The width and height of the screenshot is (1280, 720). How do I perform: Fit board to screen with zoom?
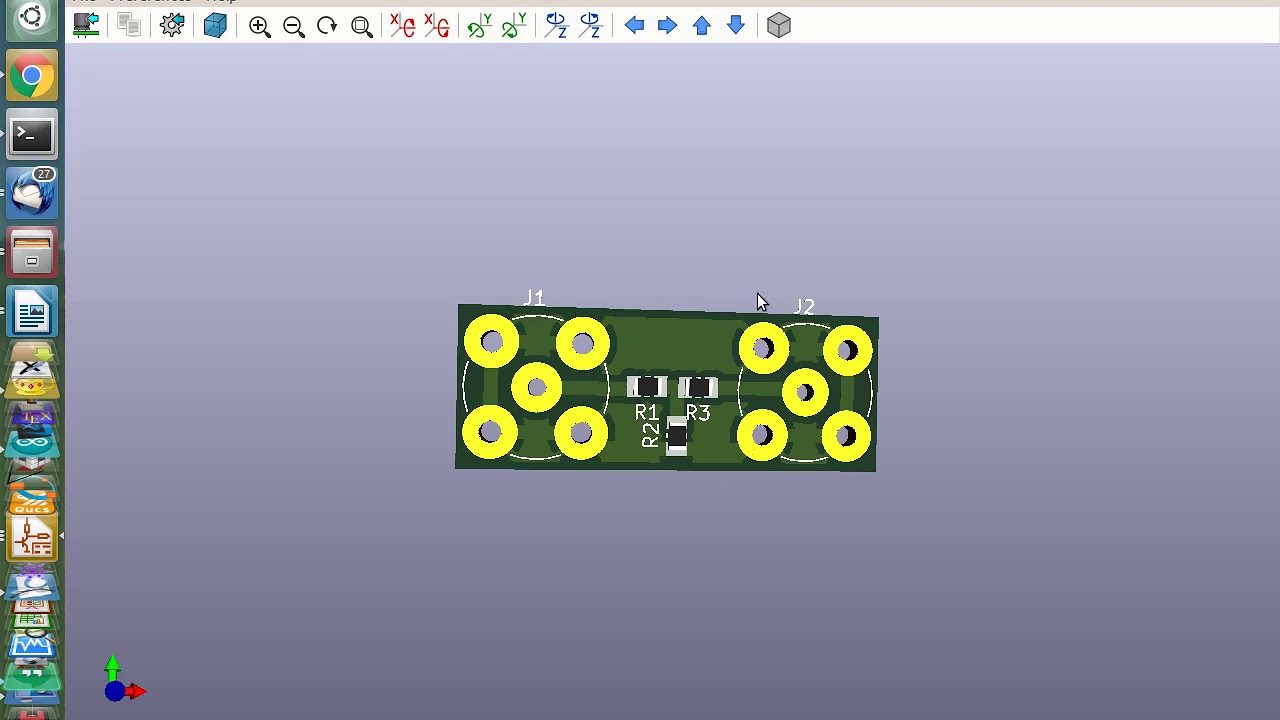pyautogui.click(x=362, y=26)
